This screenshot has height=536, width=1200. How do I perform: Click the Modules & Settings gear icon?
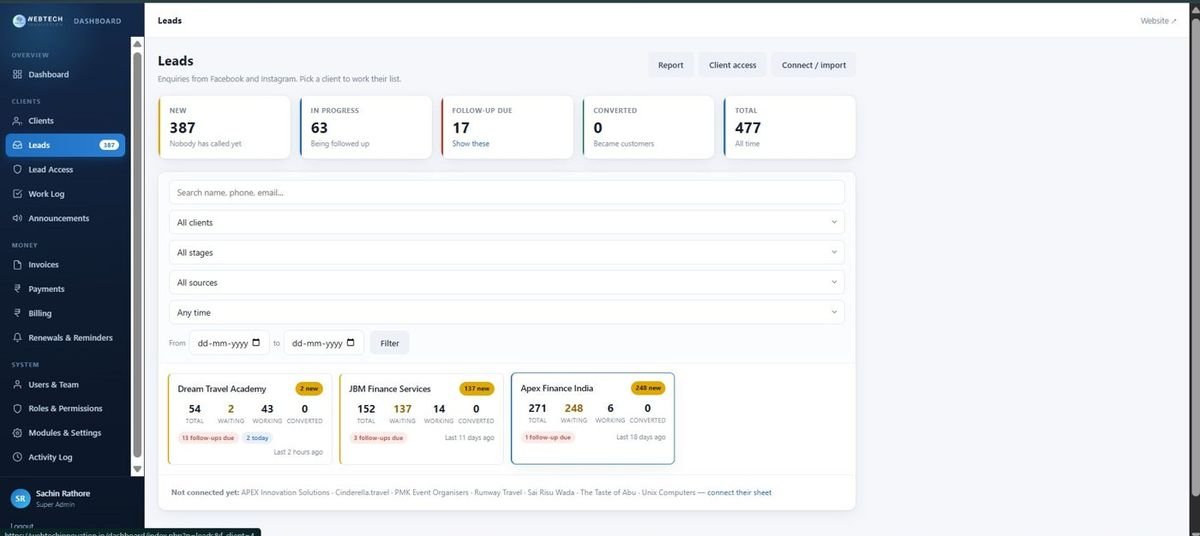pyautogui.click(x=17, y=433)
